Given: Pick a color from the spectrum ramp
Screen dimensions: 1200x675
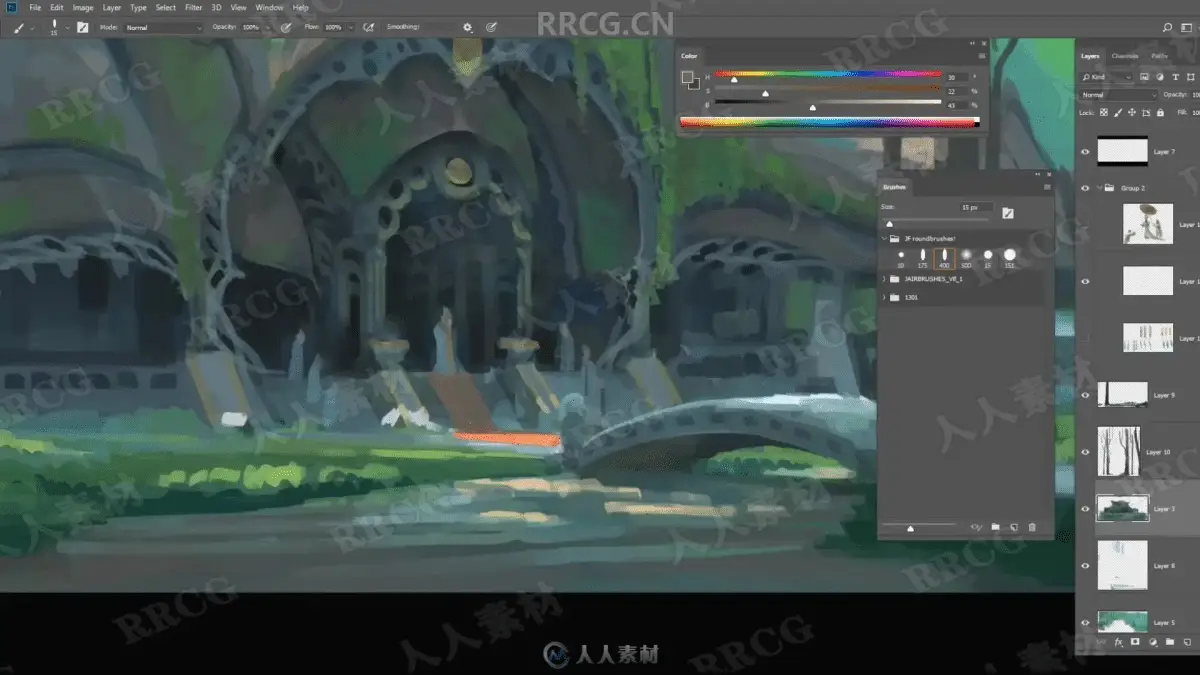Looking at the screenshot, I should pos(829,122).
